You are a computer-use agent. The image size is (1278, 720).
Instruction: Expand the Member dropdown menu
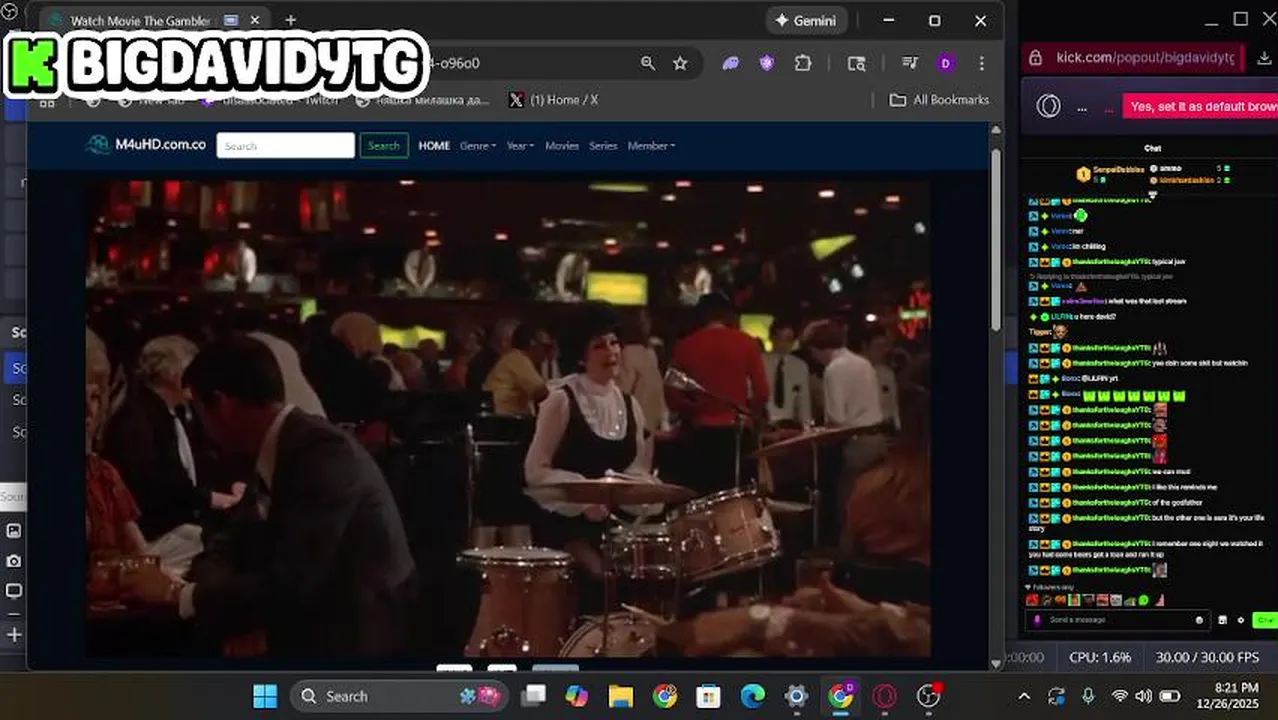click(651, 146)
